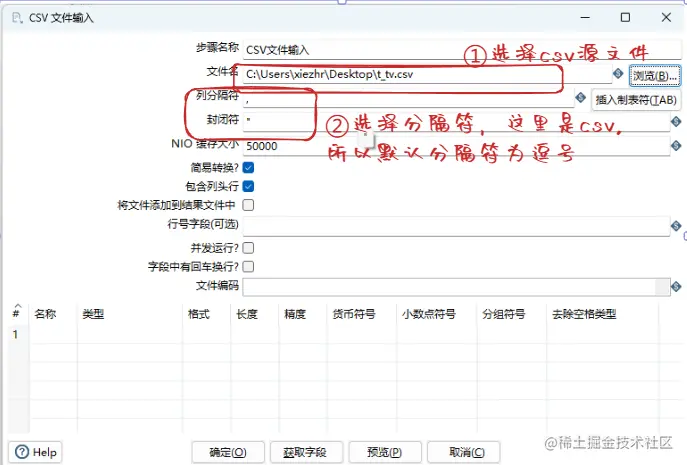Click the CSV input dialog title icon
Image resolution: width=687 pixels, height=465 pixels.
[x=17, y=18]
